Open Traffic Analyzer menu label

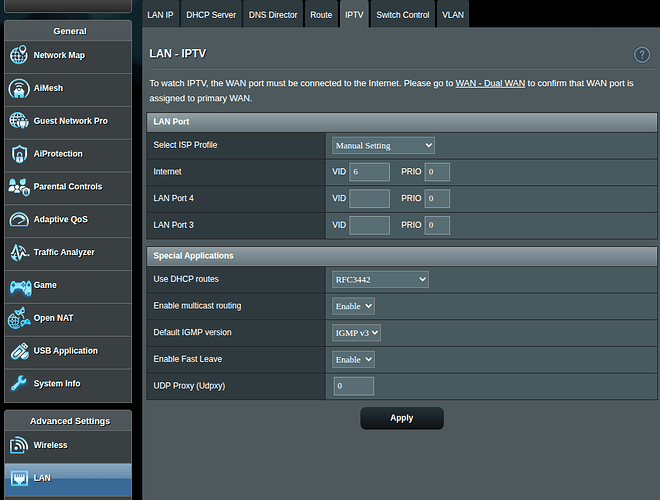coord(64,252)
